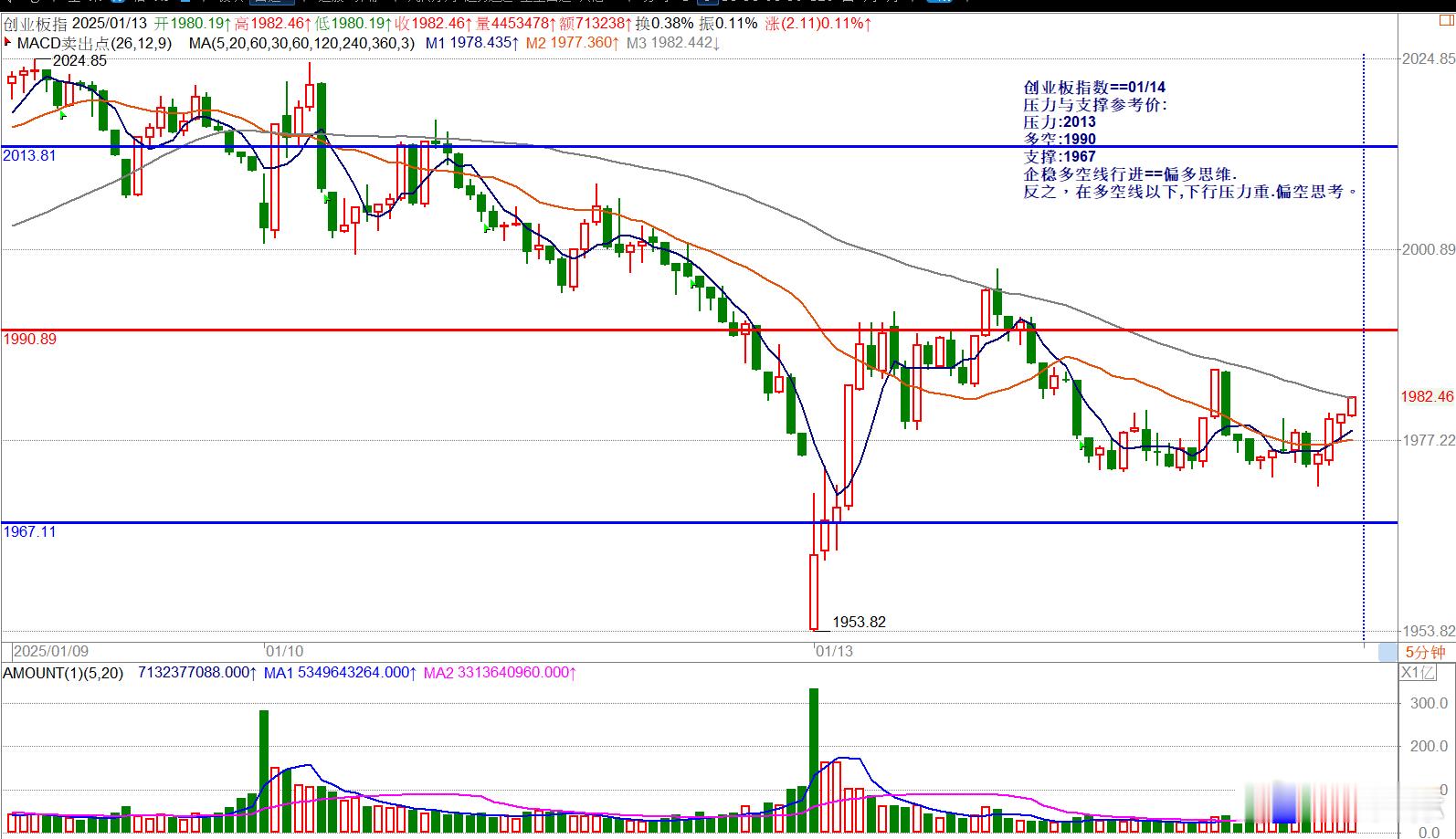Click the 振0.11% amplitude readout

point(729,24)
